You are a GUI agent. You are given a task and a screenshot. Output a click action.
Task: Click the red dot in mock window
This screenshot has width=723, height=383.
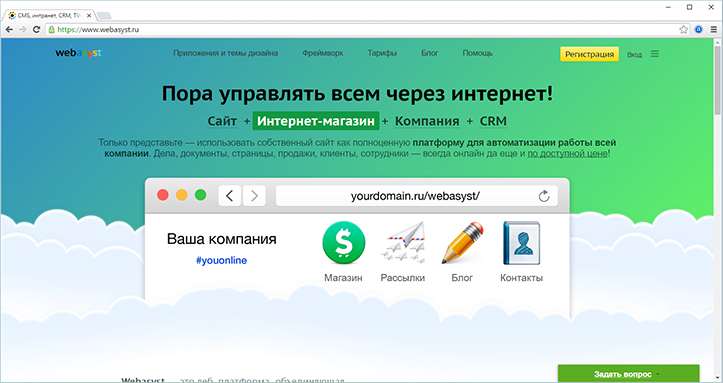163,195
